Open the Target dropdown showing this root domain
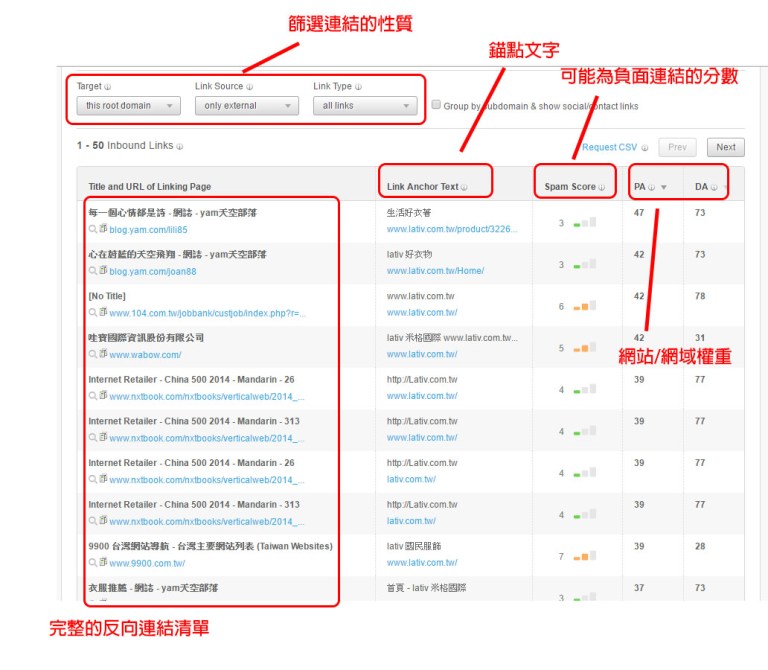 pos(128,106)
